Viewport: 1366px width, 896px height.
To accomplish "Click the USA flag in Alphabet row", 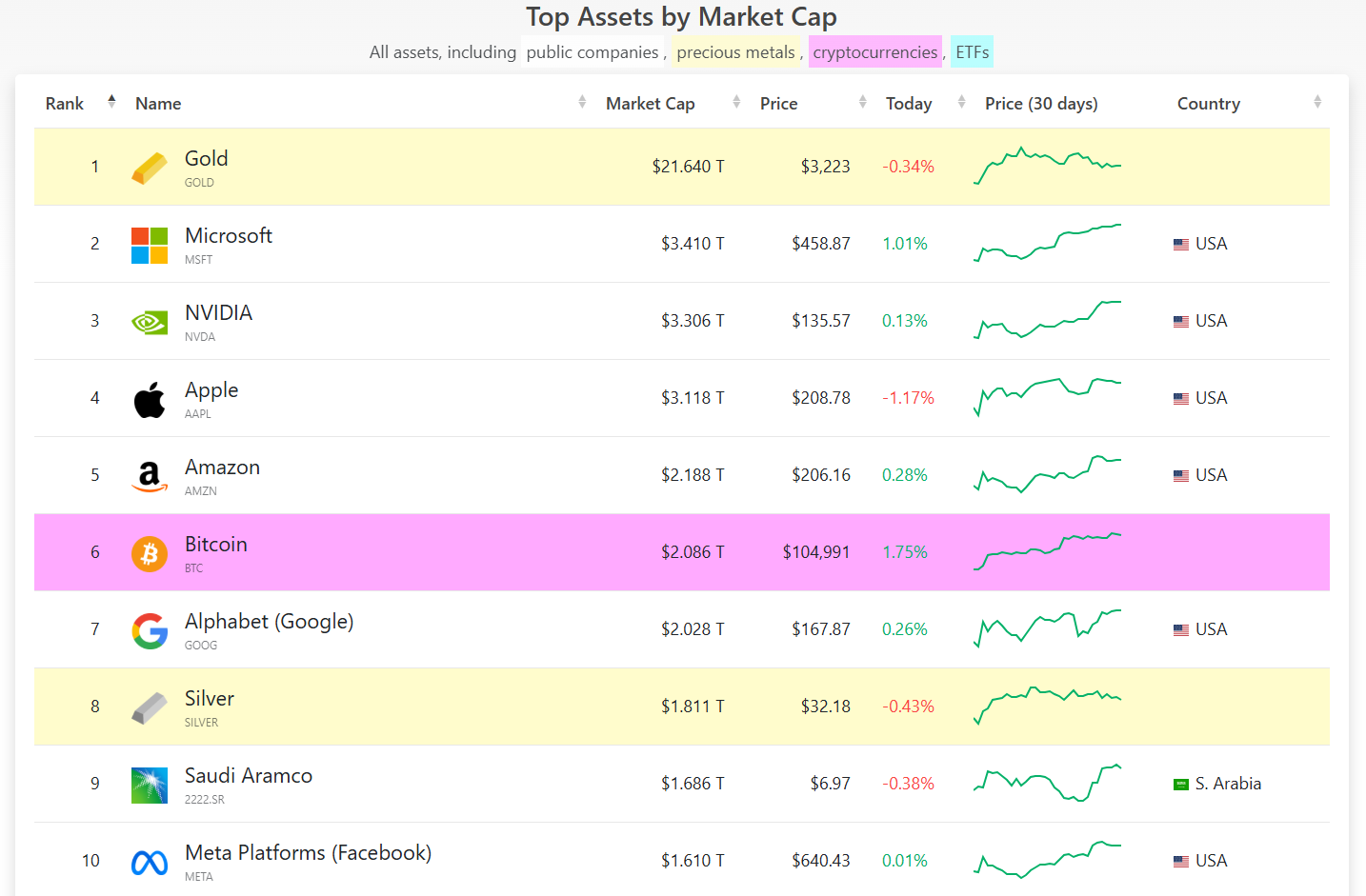I will [1181, 630].
